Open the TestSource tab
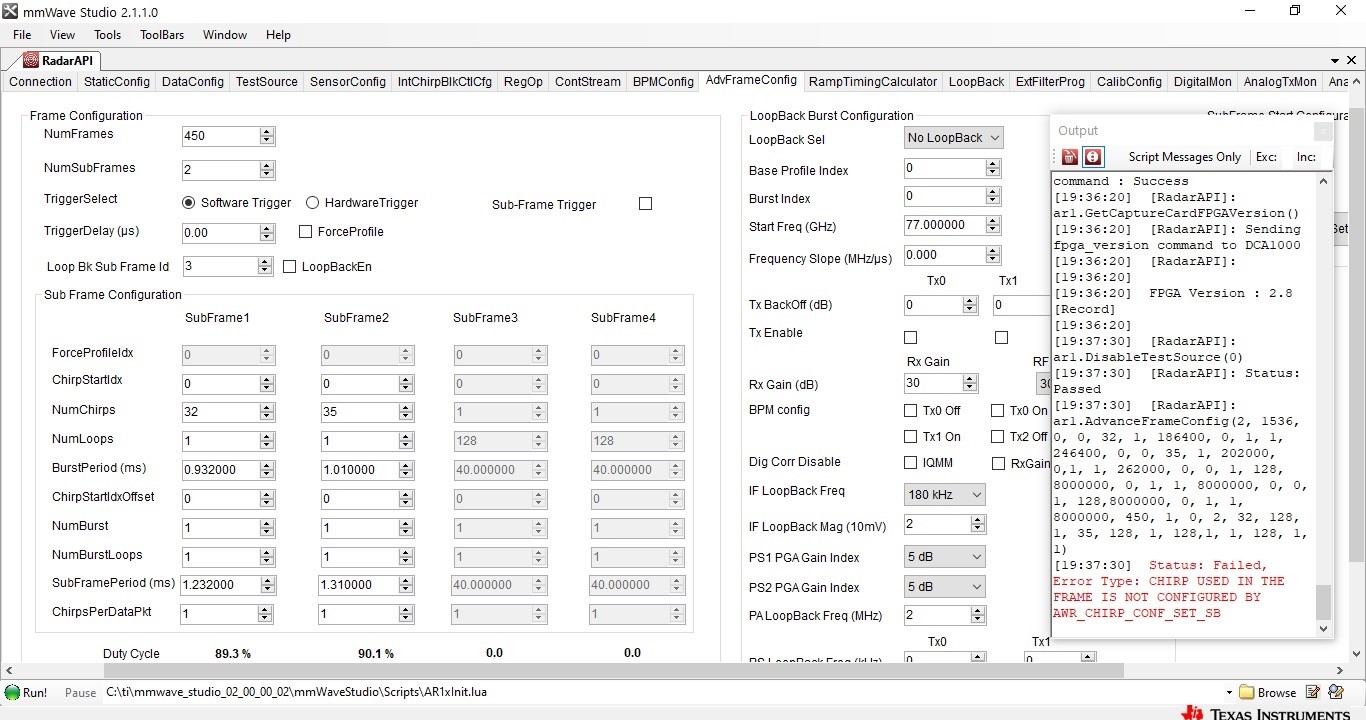The width and height of the screenshot is (1366, 720). (267, 82)
